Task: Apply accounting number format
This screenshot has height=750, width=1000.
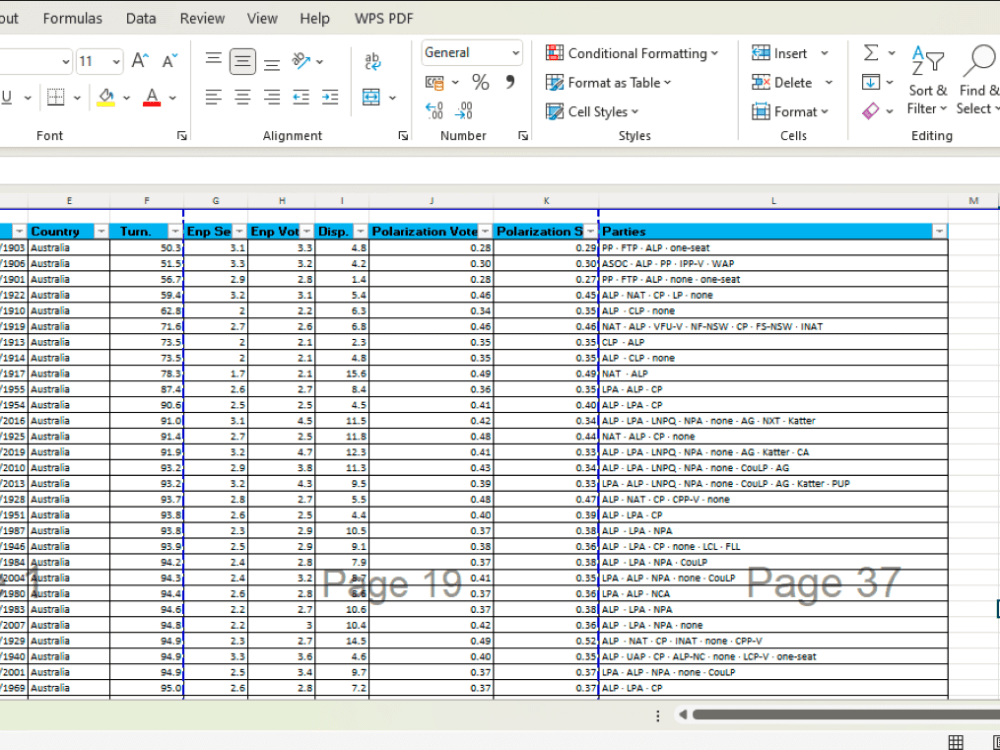Action: [x=434, y=82]
